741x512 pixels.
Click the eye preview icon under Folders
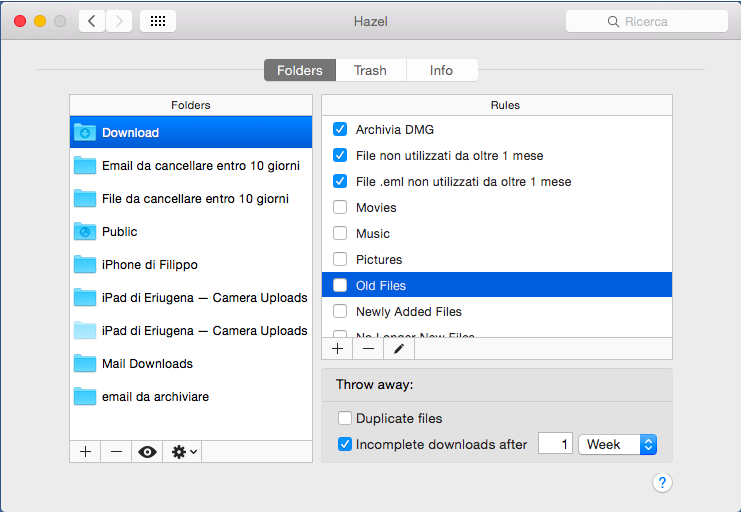(x=147, y=452)
